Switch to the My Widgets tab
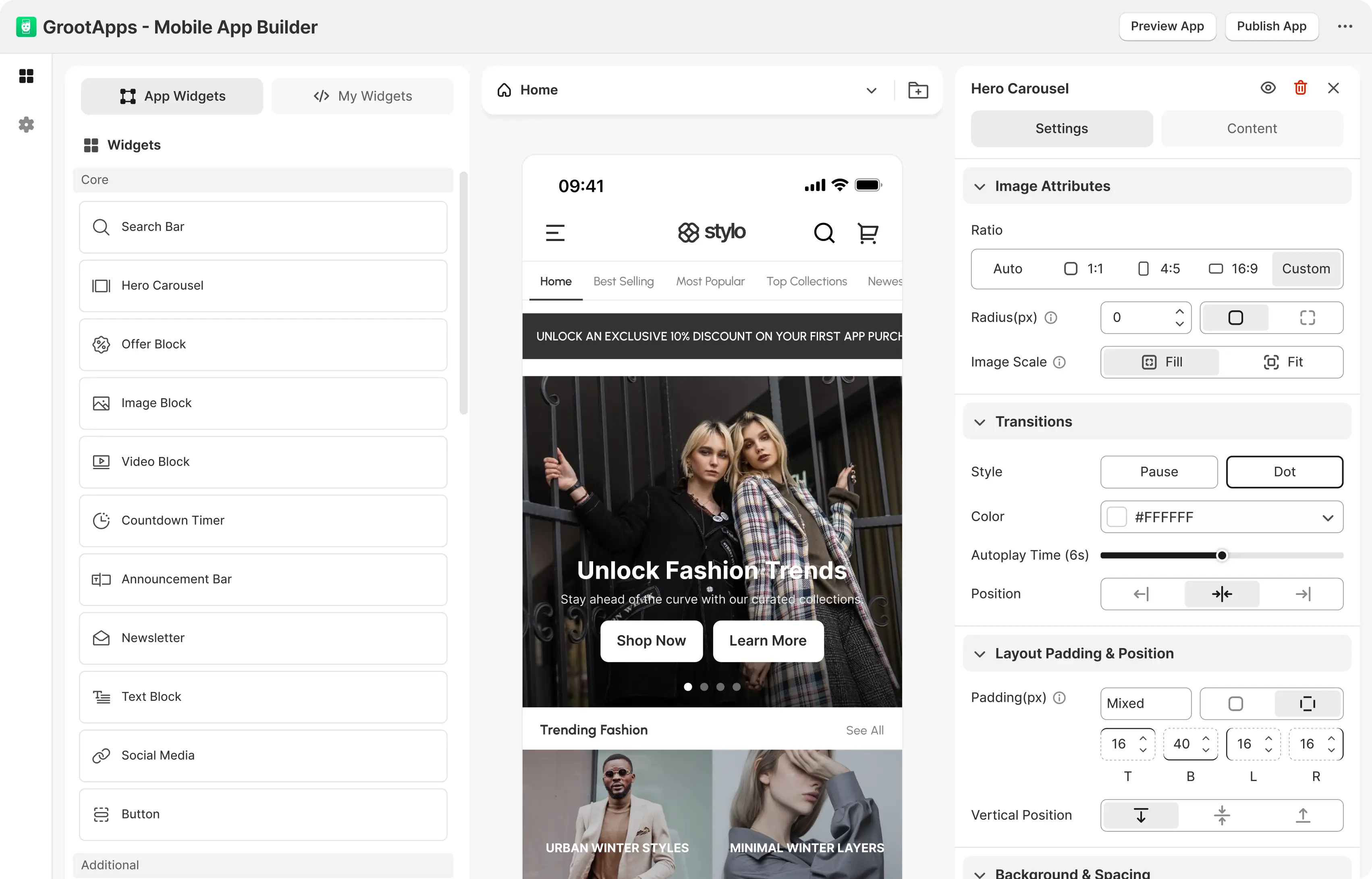Screen dimensions: 1372x879 [x=363, y=96]
